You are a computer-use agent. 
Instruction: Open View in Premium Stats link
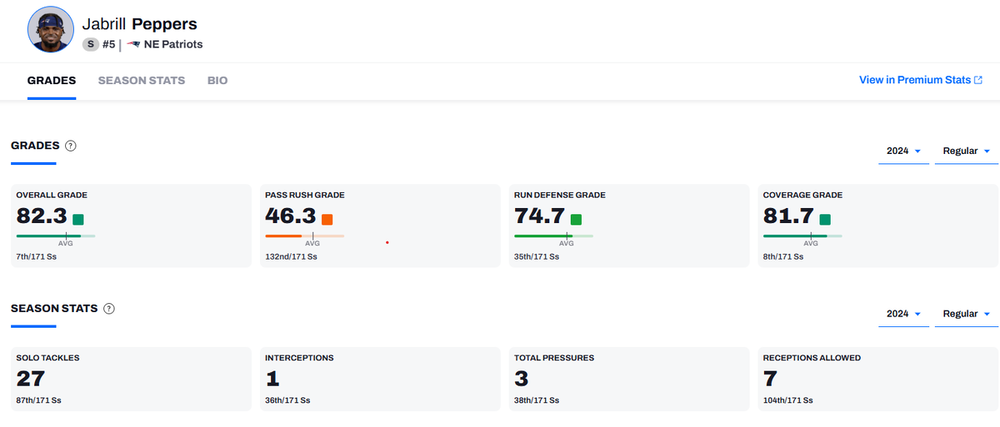(914, 80)
